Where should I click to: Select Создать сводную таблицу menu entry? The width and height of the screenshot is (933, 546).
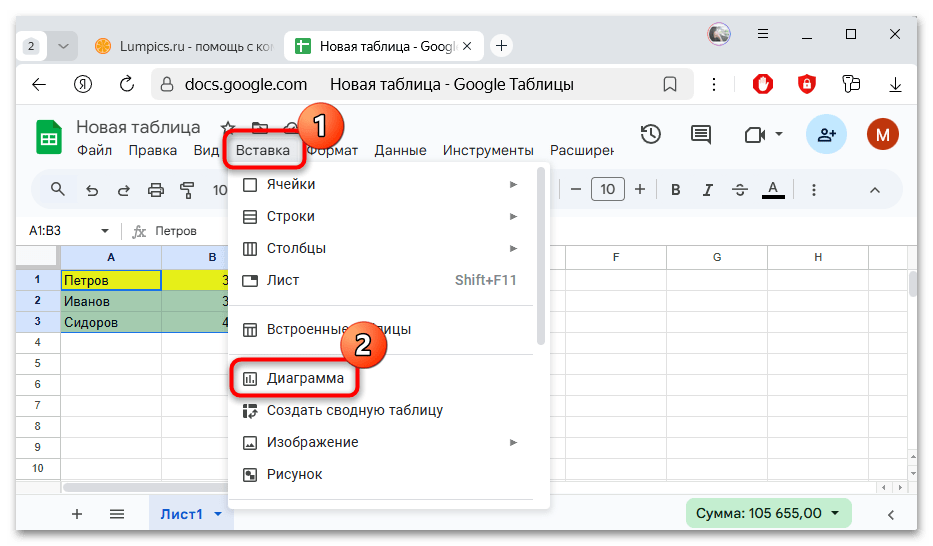[x=354, y=410]
